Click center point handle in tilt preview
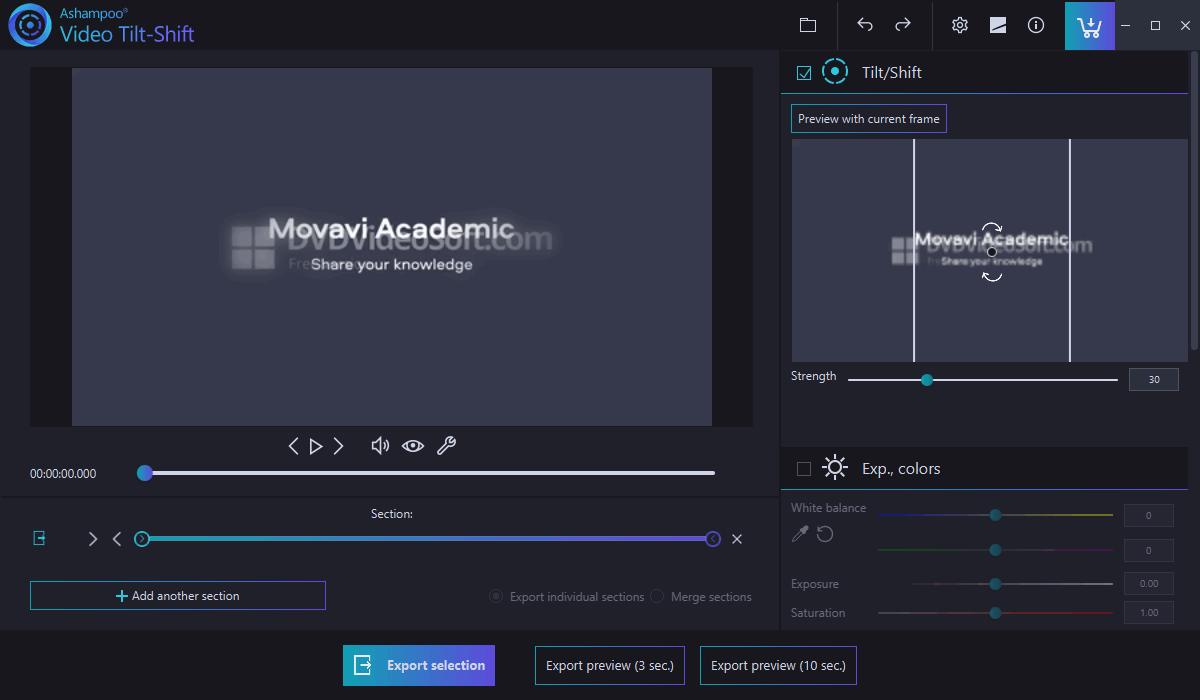Image resolution: width=1200 pixels, height=700 pixels. point(991,252)
